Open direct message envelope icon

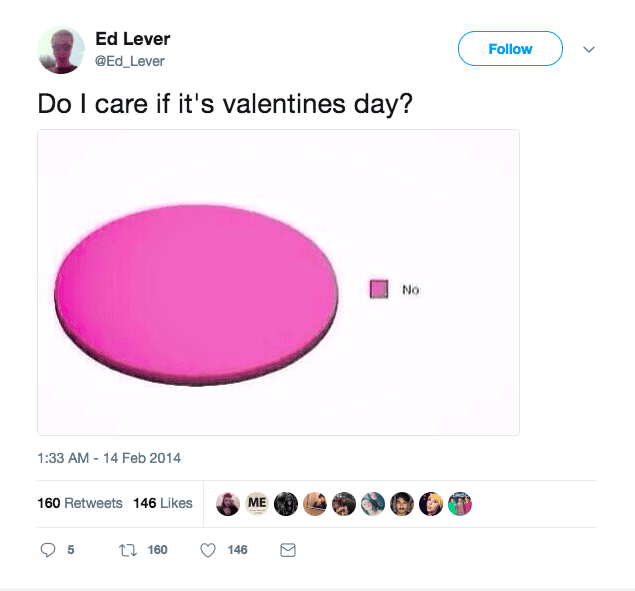(288, 550)
